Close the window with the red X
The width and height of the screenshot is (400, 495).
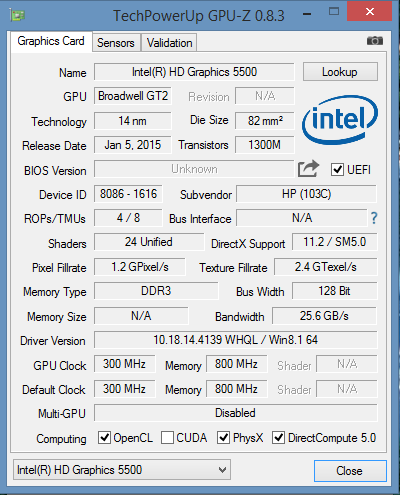pyautogui.click(x=369, y=12)
